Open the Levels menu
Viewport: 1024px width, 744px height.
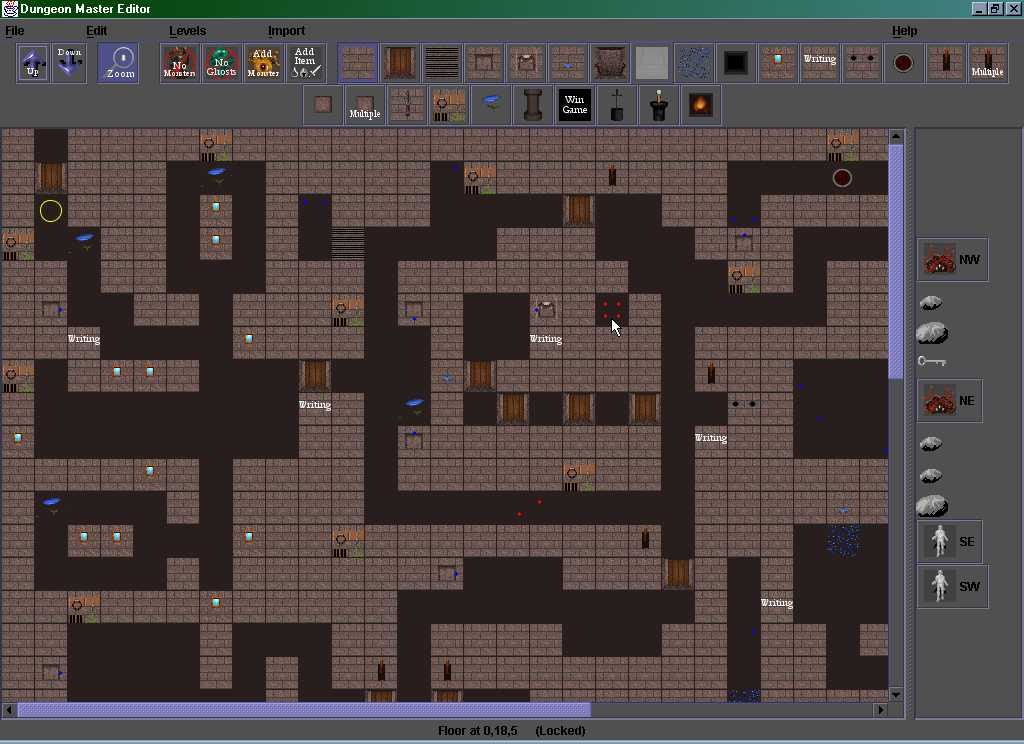(187, 31)
